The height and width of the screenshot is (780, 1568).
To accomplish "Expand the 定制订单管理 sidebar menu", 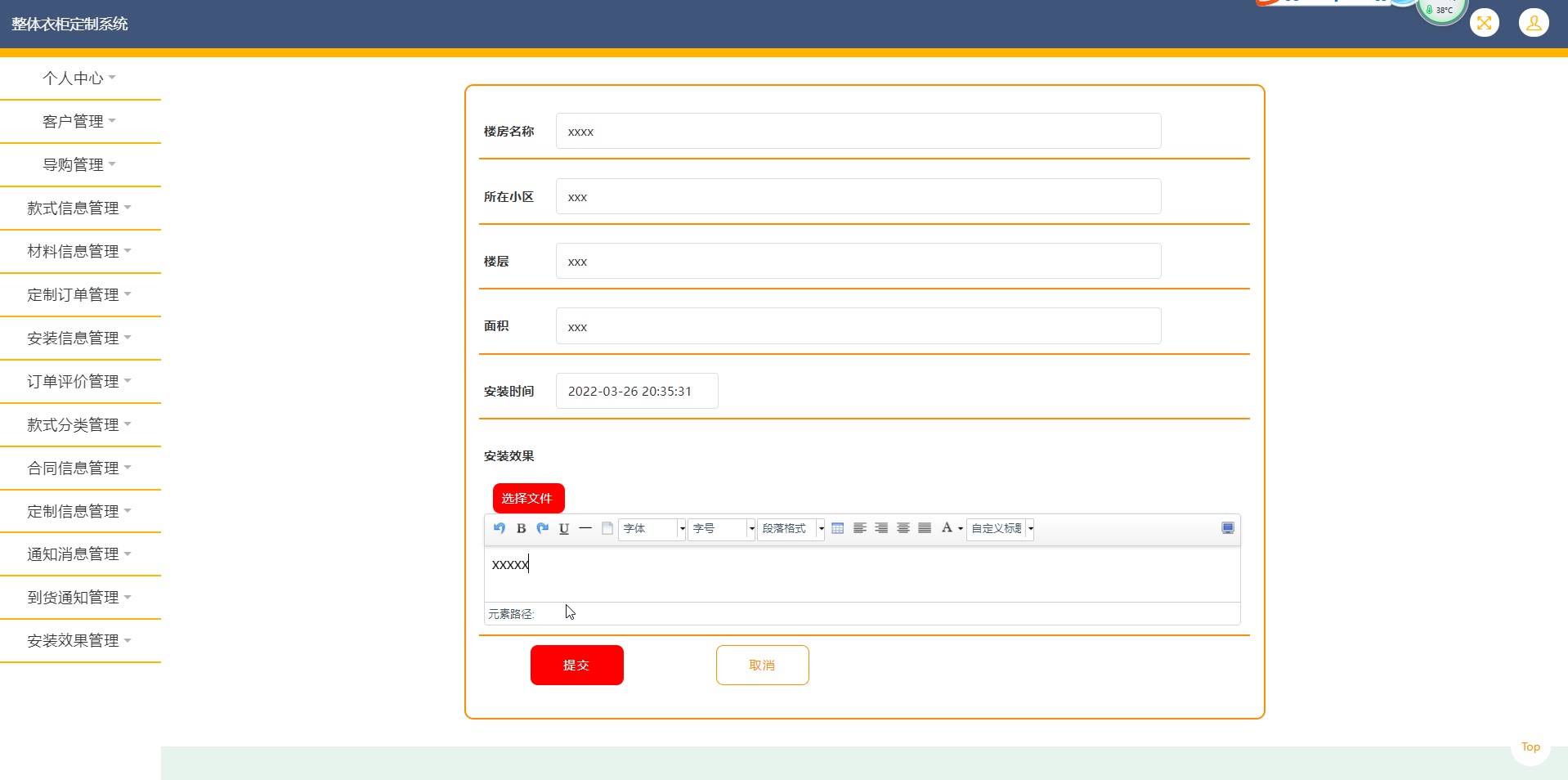I will pos(80,295).
